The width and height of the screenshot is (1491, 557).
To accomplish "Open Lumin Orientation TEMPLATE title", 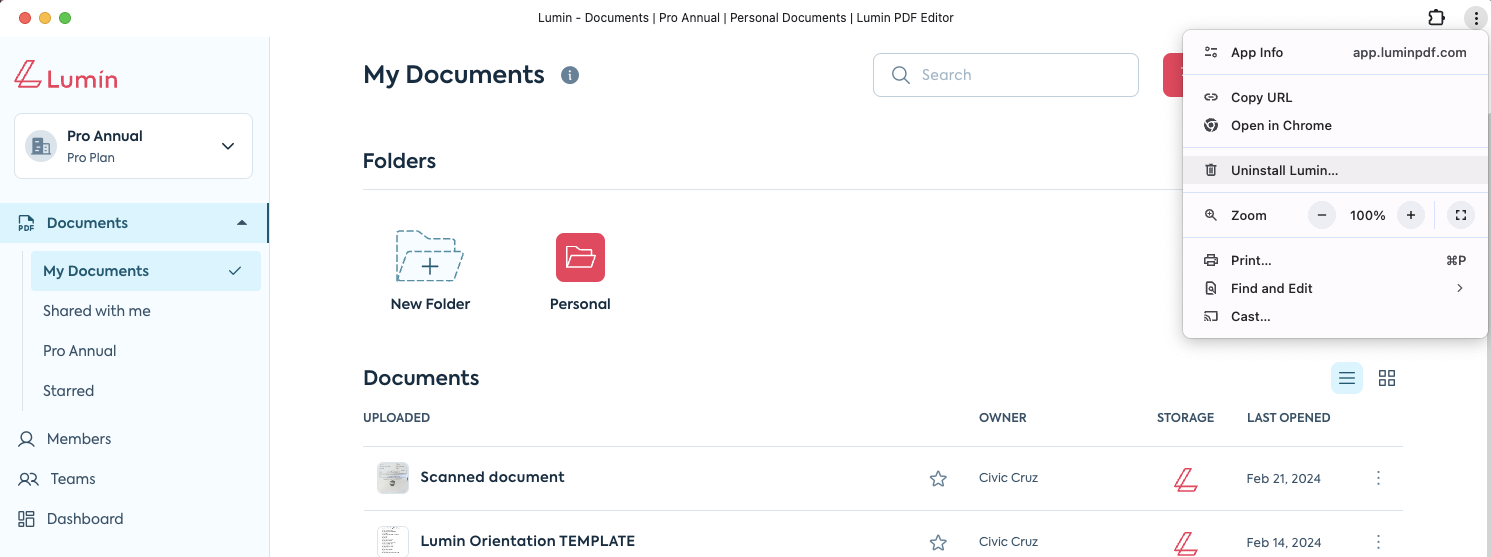I will coord(528,541).
